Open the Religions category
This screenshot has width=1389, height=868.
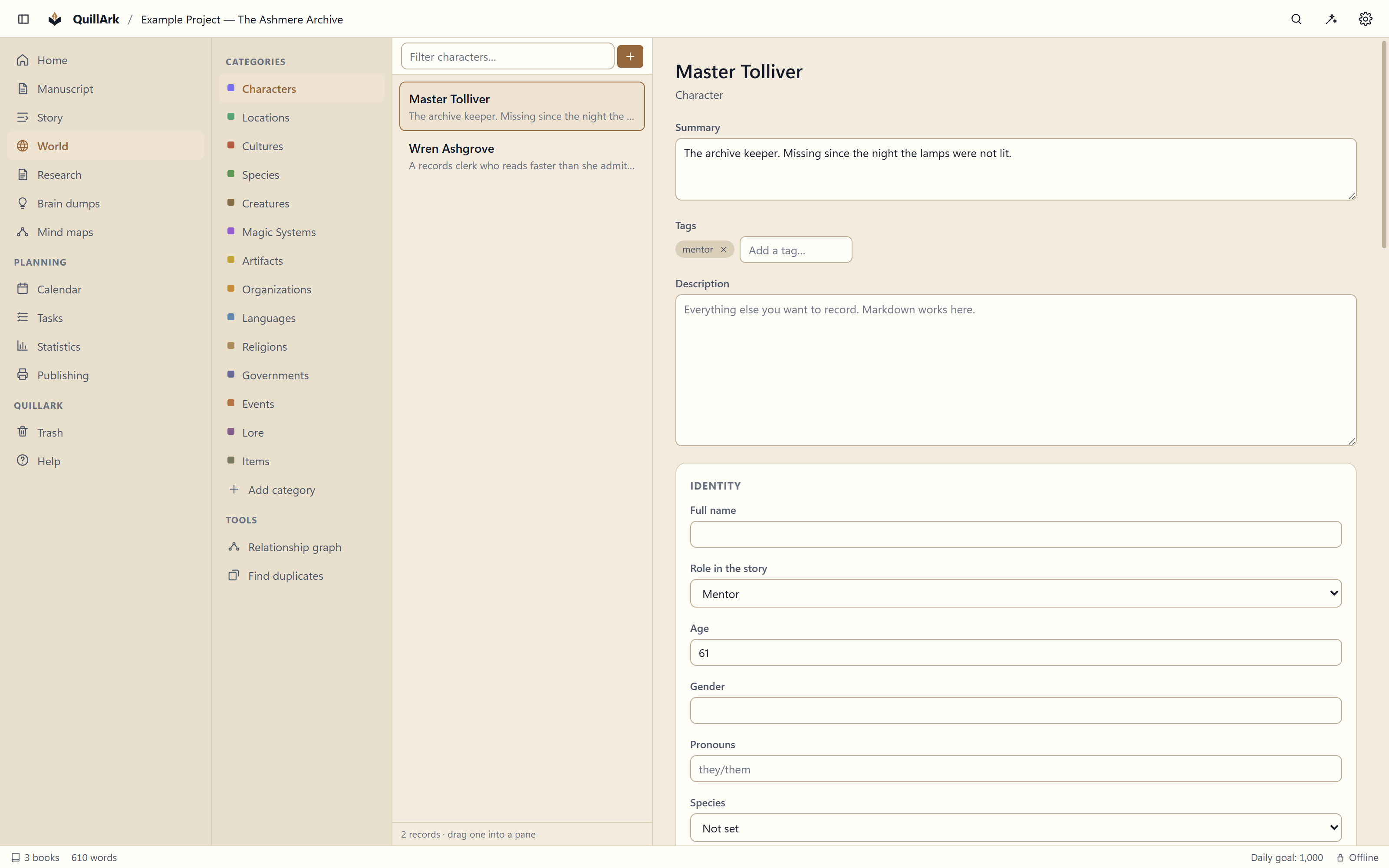tap(301, 346)
